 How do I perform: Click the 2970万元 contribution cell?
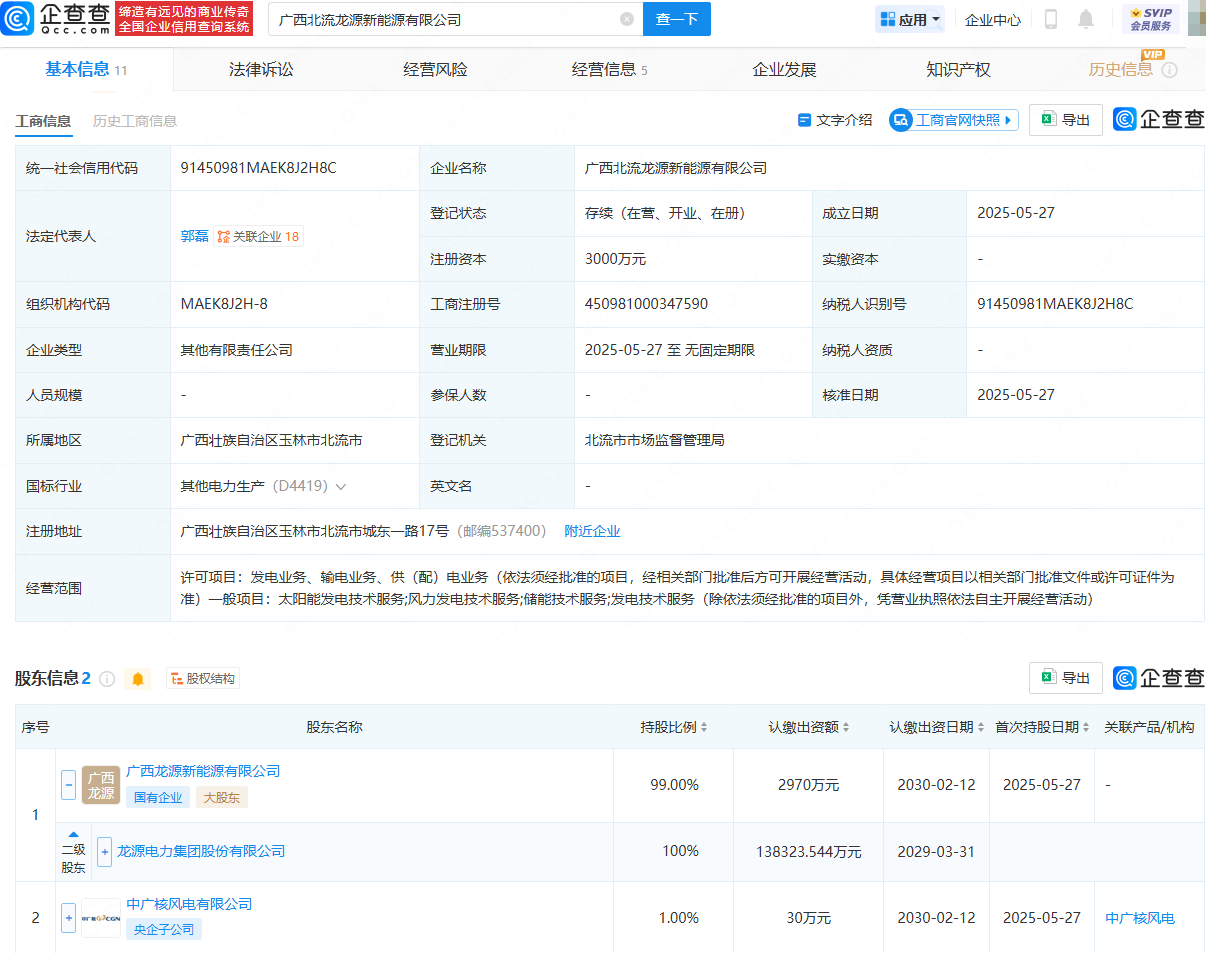(809, 785)
